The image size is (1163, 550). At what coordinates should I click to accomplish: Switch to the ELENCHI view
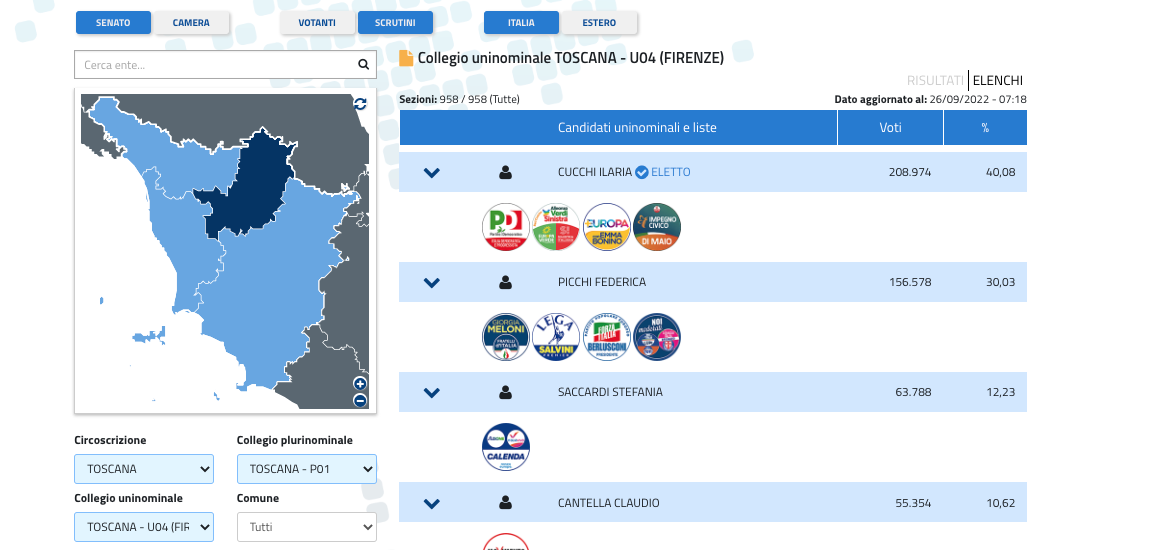[x=998, y=81]
